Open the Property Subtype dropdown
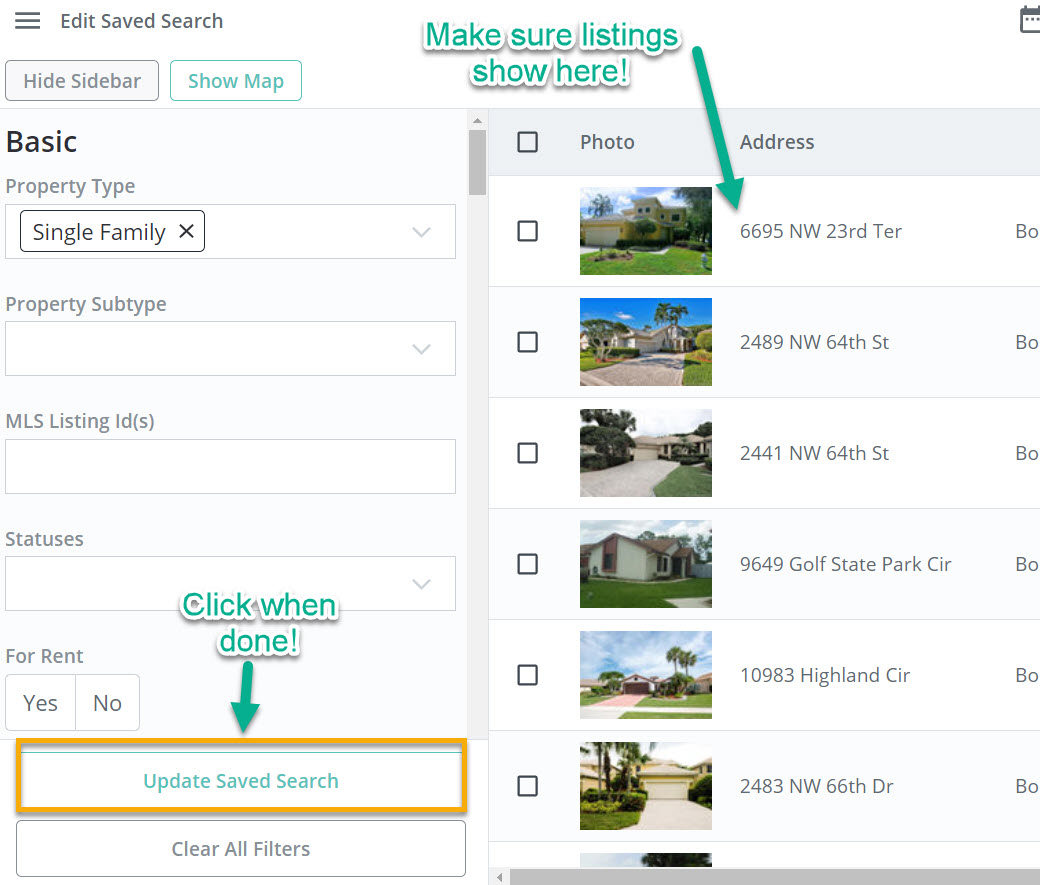 (x=421, y=349)
